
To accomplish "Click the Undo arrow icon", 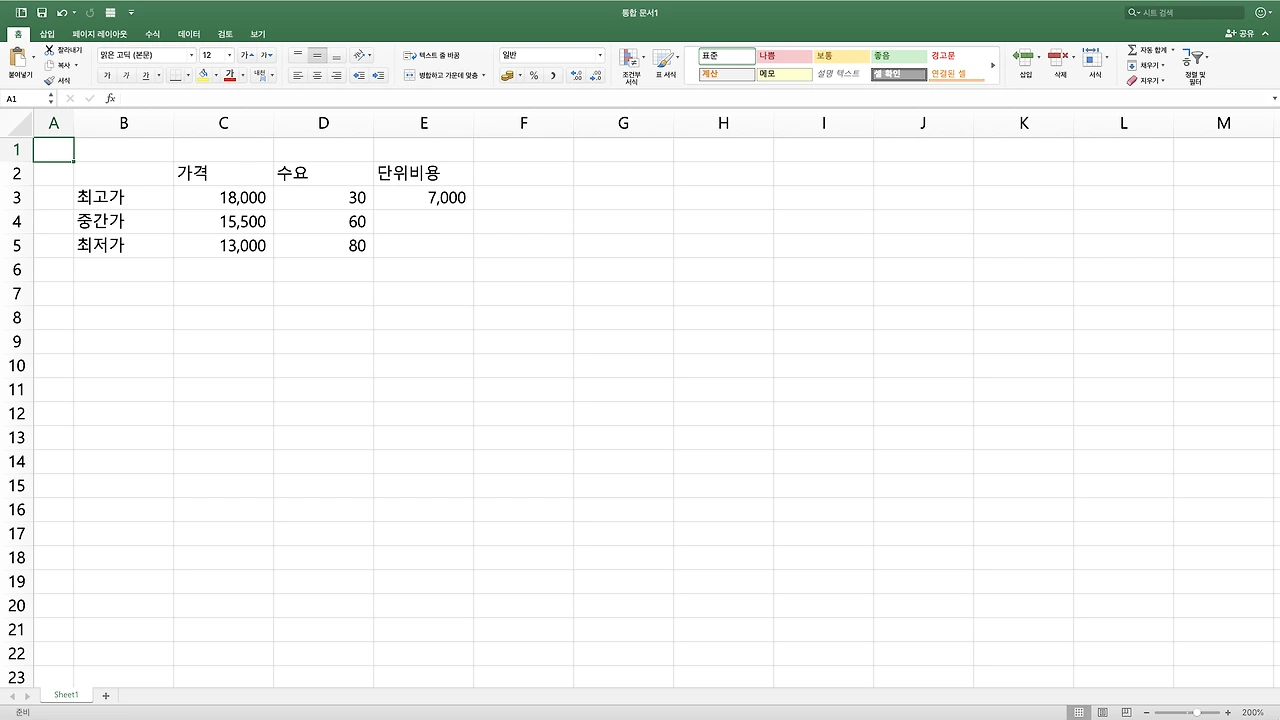I will click(62, 13).
